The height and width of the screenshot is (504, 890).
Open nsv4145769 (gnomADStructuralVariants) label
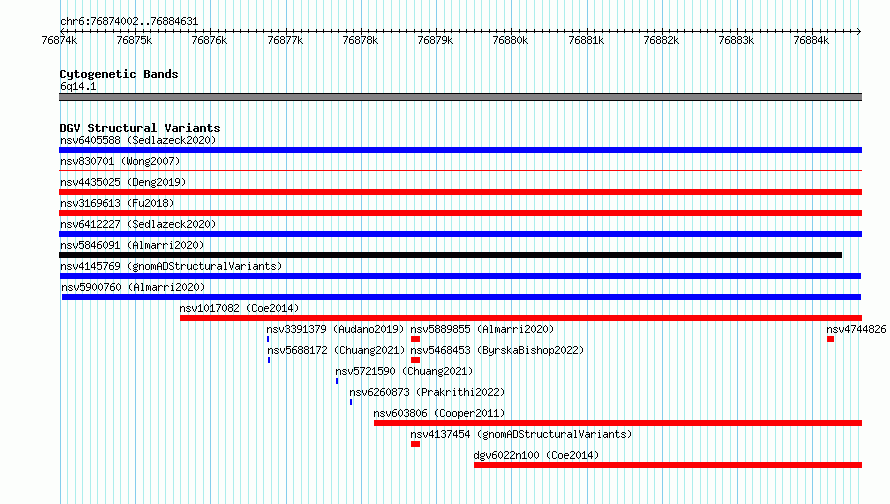[x=171, y=266]
